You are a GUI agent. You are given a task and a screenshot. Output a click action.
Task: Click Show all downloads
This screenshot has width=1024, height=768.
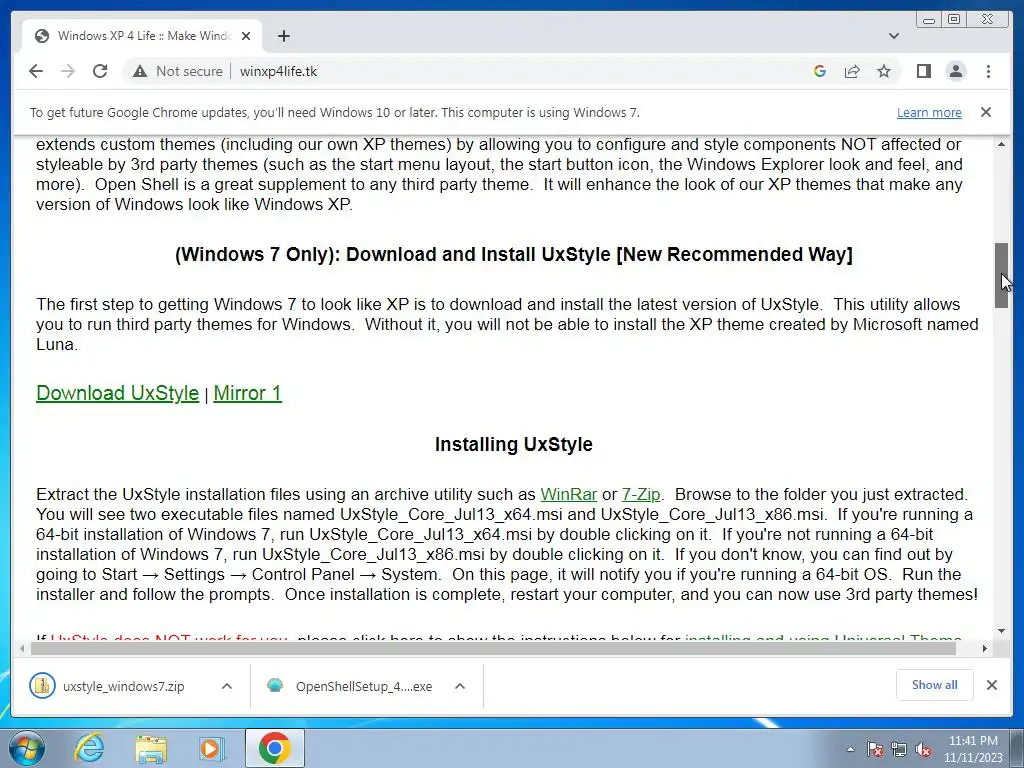pyautogui.click(x=935, y=685)
